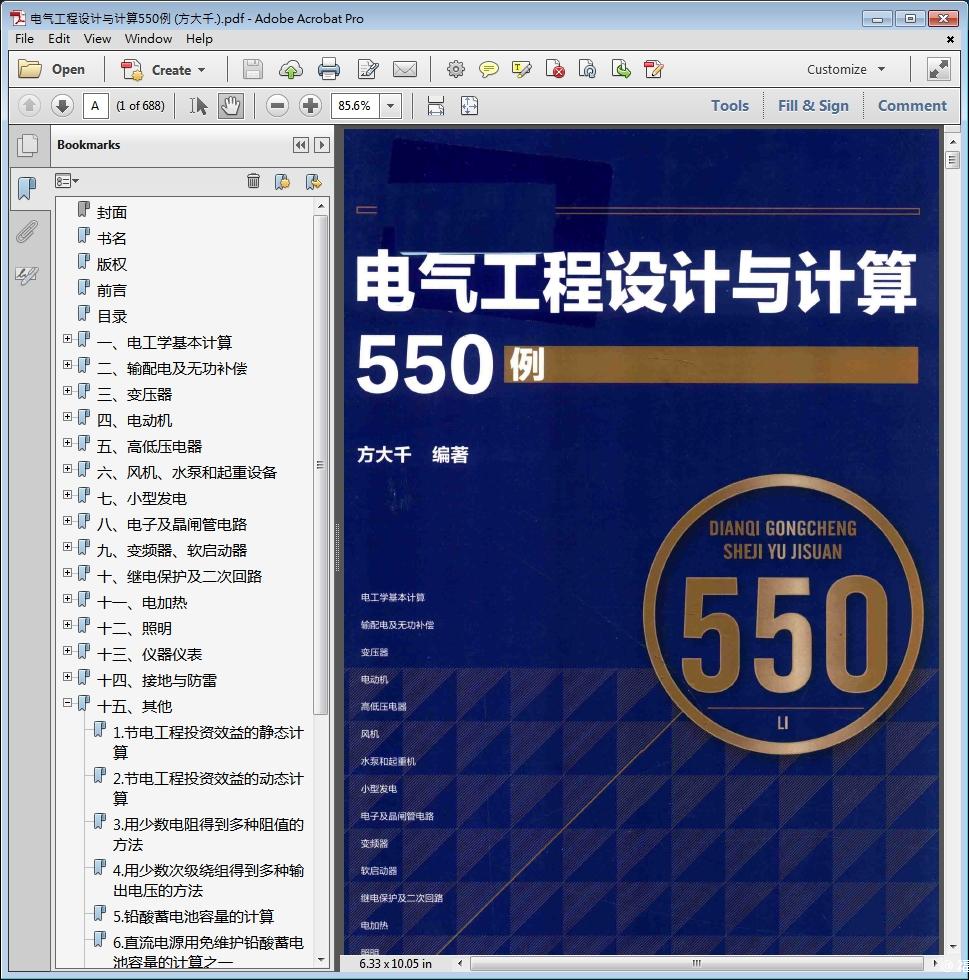Click the extract page icon

pos(621,69)
